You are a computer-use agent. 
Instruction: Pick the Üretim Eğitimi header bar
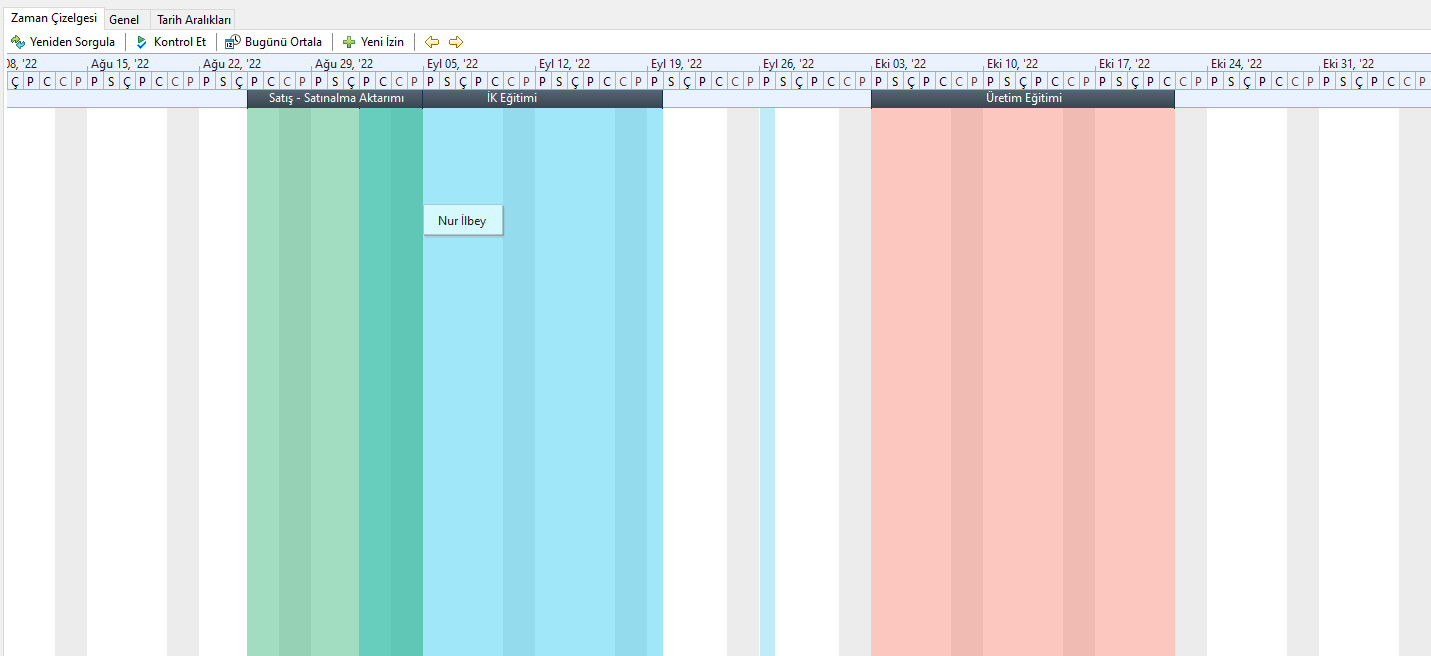pos(1022,99)
